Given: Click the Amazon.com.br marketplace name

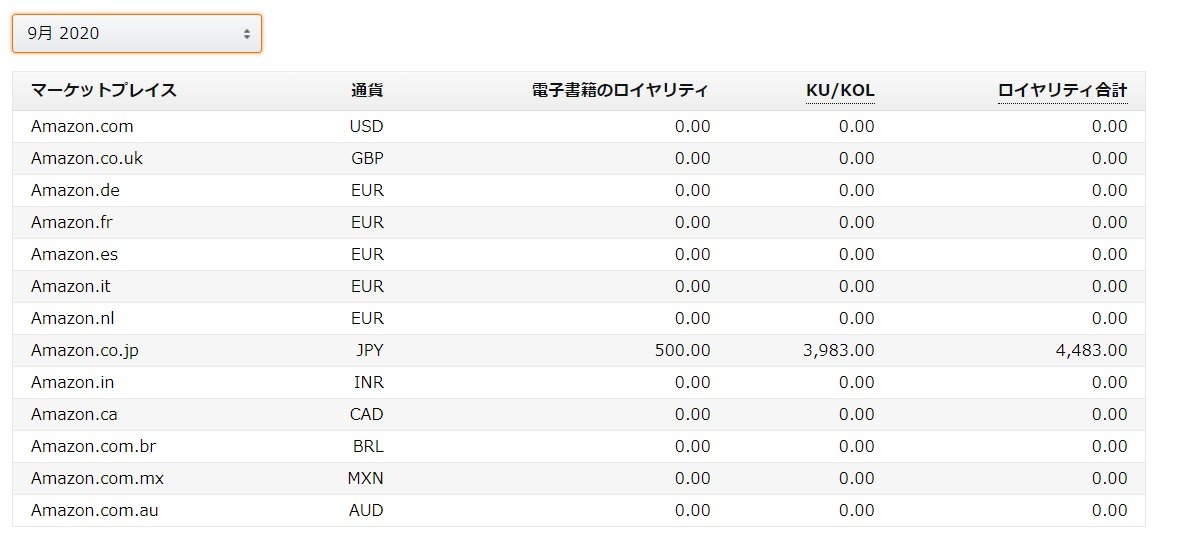Looking at the screenshot, I should click(93, 446).
